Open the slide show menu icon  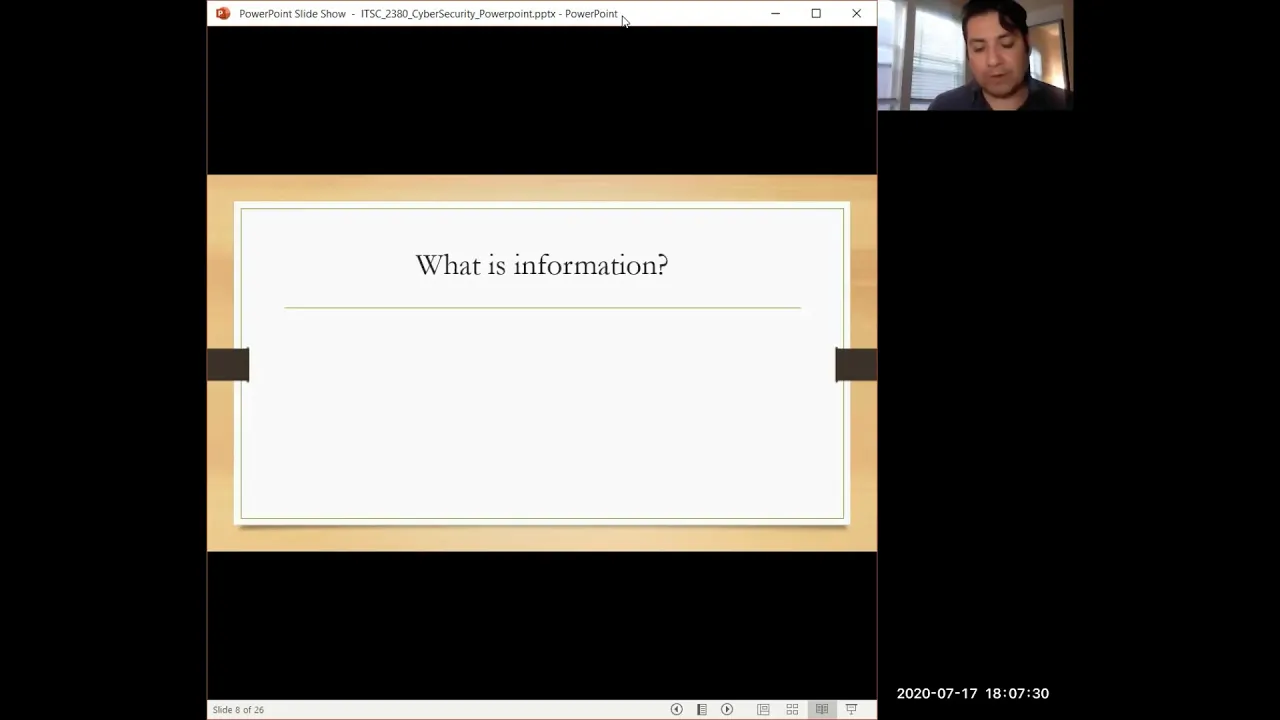[x=702, y=709]
